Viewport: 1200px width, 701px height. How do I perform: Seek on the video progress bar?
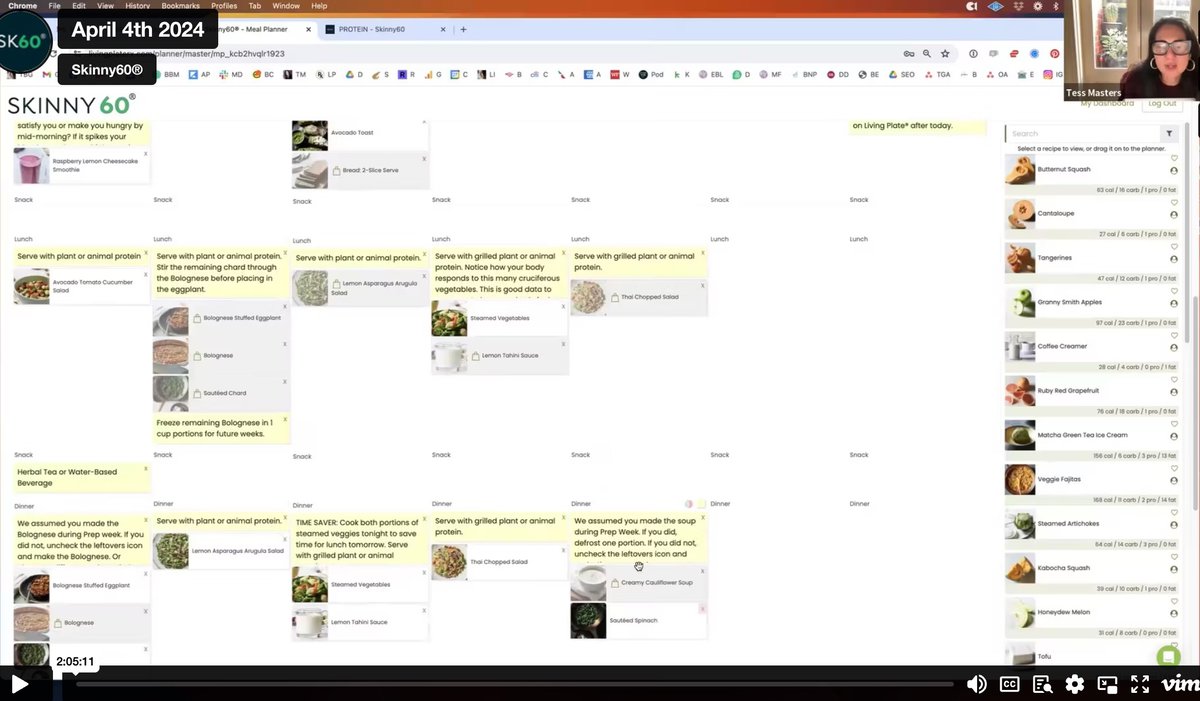tap(515, 685)
